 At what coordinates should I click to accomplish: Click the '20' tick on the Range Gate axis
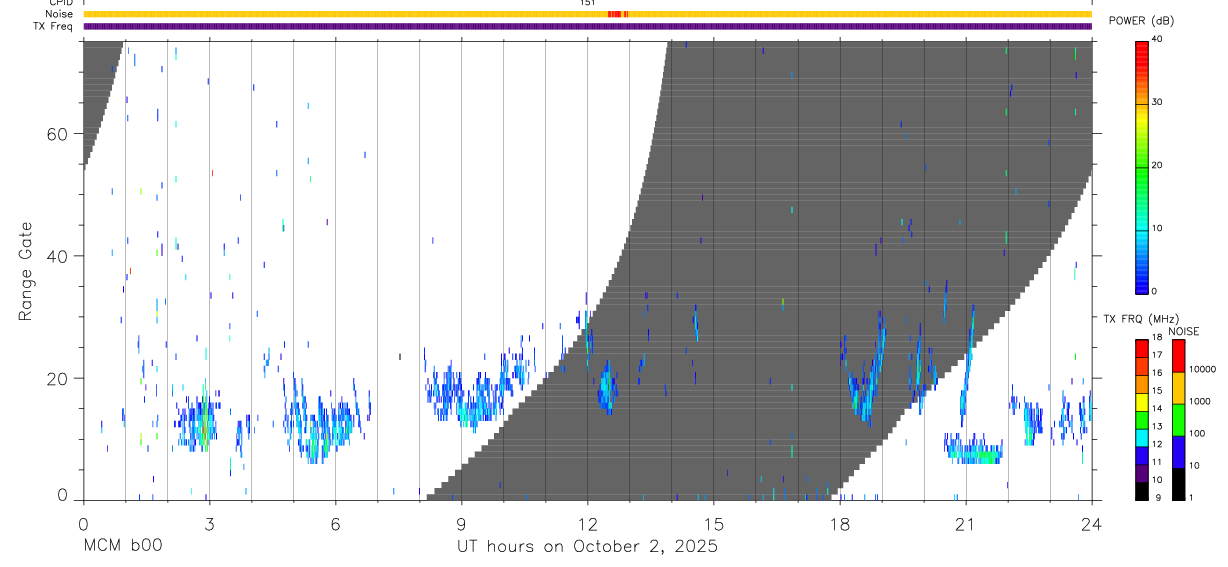pyautogui.click(x=58, y=378)
